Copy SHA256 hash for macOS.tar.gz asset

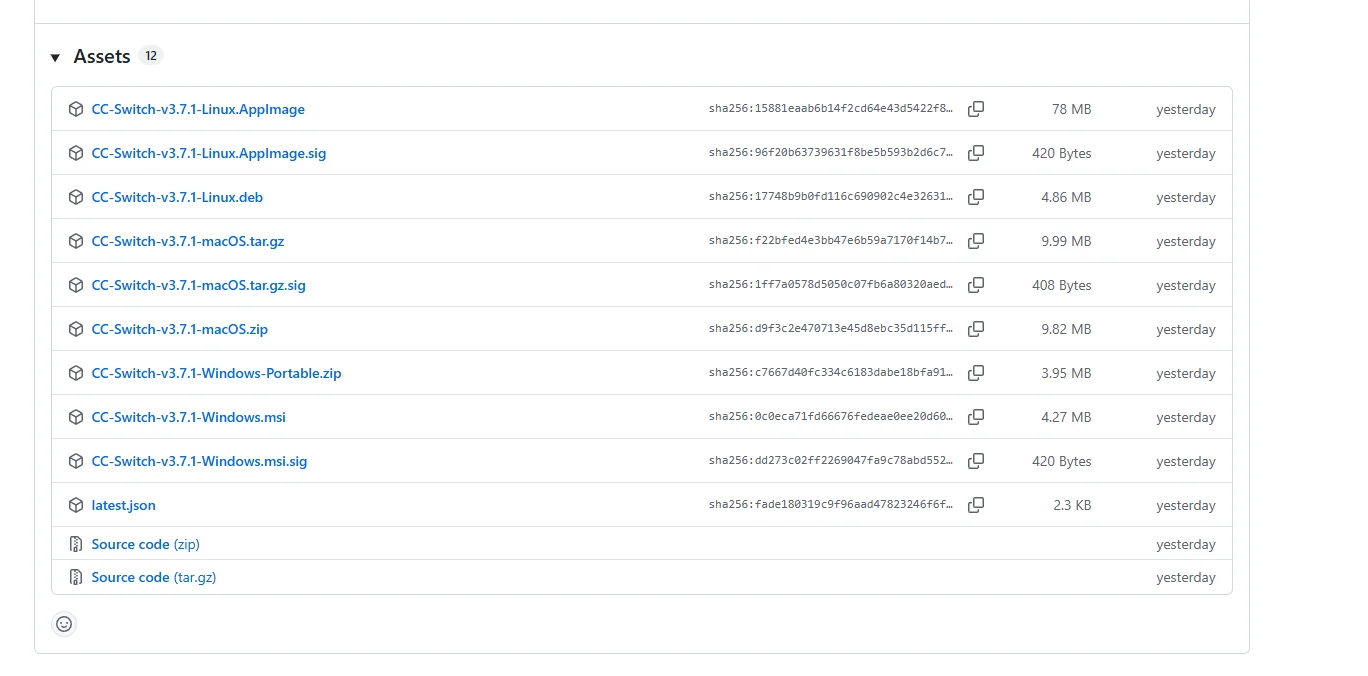(976, 241)
